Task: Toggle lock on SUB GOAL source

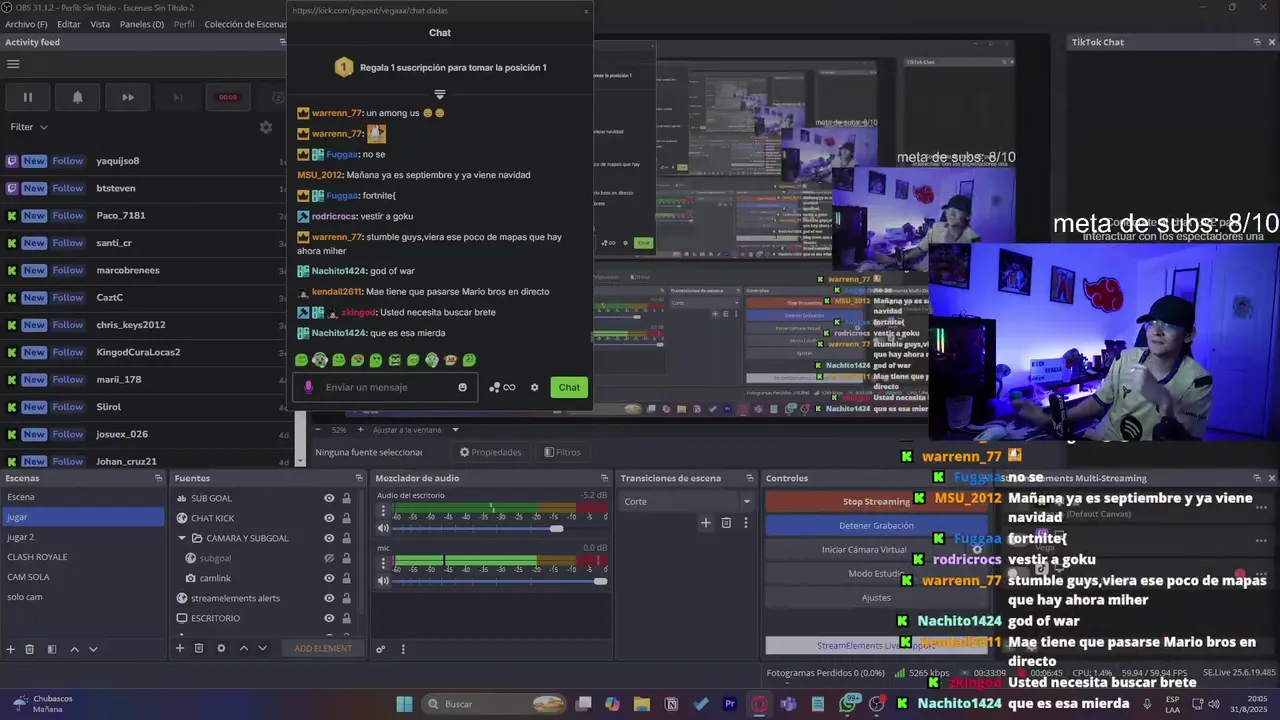Action: (346, 498)
